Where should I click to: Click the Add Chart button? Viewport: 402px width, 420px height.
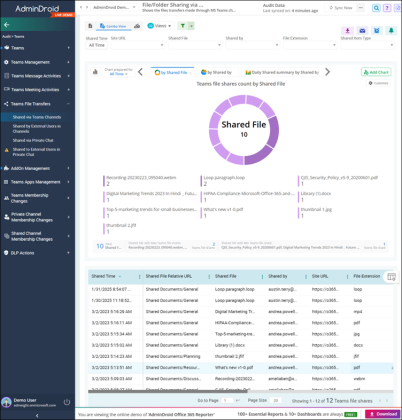point(376,72)
